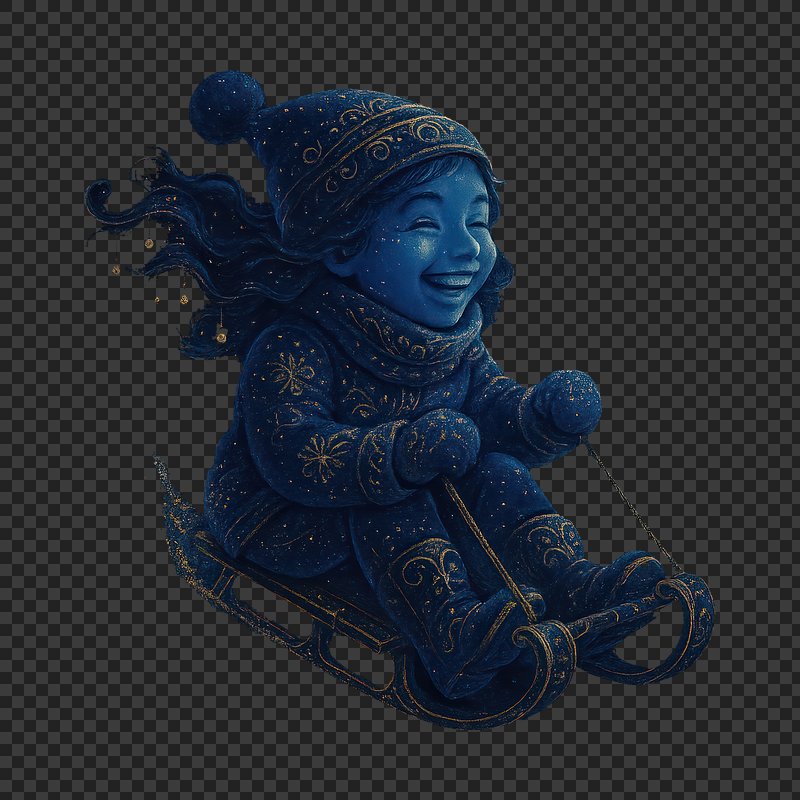Click the child's open smiling mouth
Viewport: 800px width, 800px height.
point(451,282)
